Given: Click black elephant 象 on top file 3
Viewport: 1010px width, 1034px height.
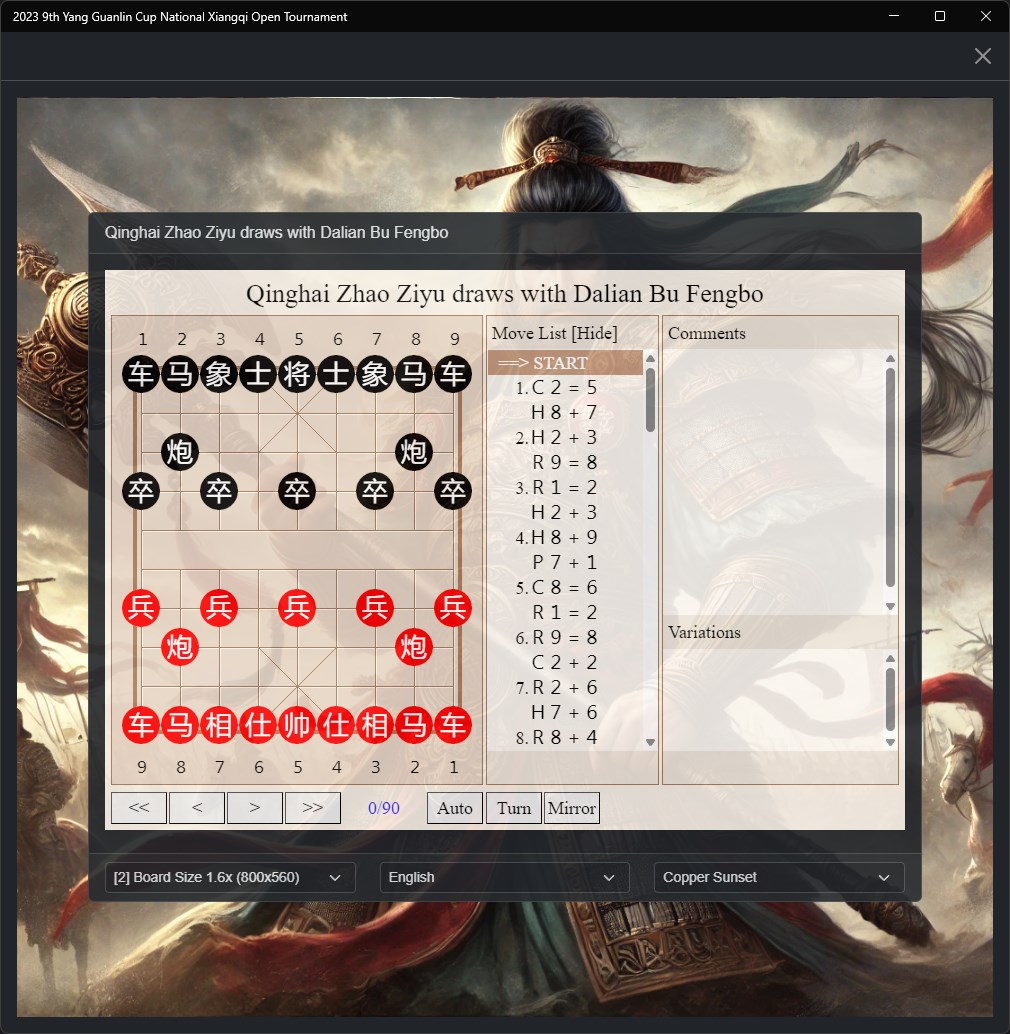Looking at the screenshot, I should (219, 374).
